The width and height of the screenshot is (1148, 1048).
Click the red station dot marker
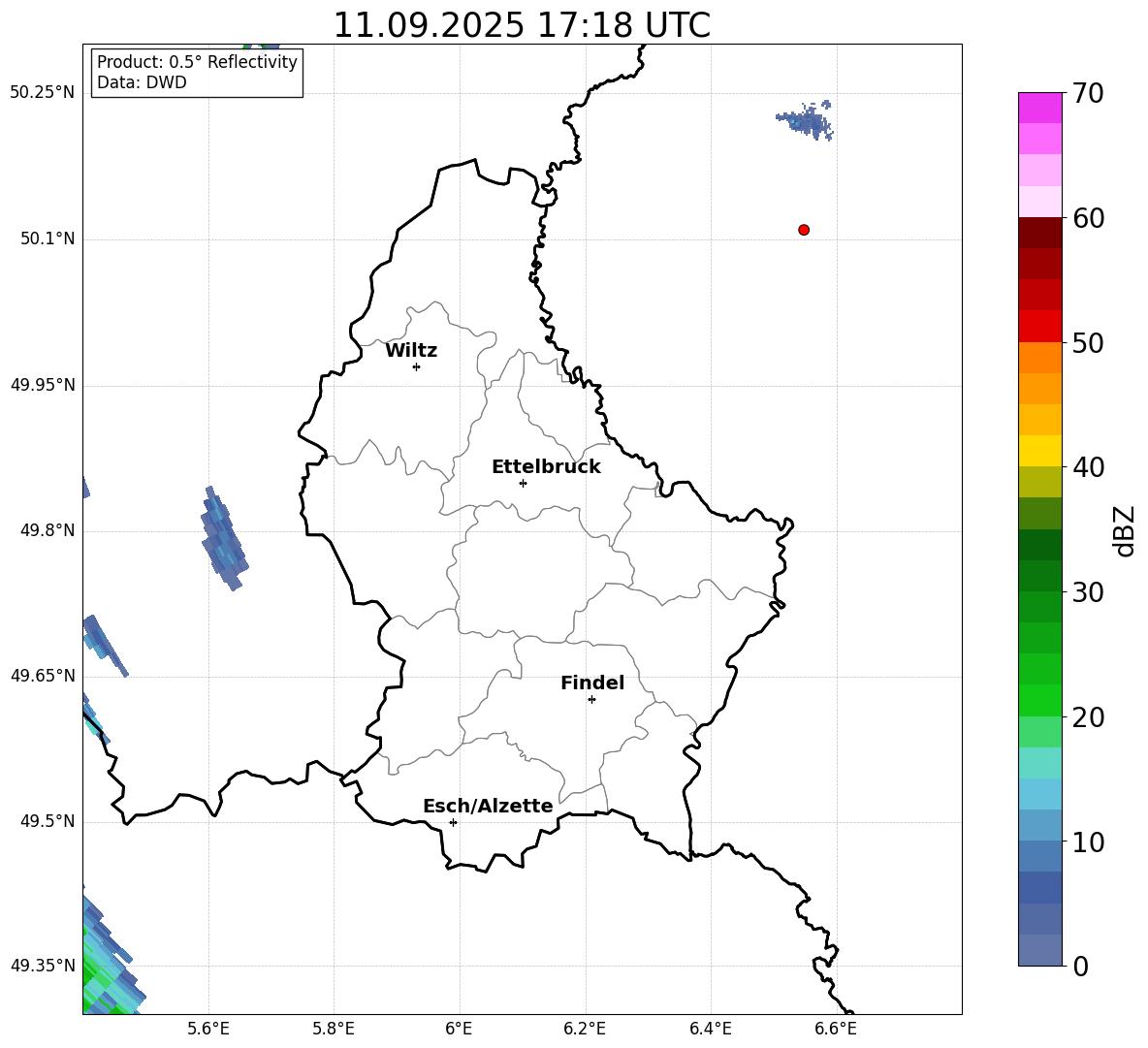[804, 230]
